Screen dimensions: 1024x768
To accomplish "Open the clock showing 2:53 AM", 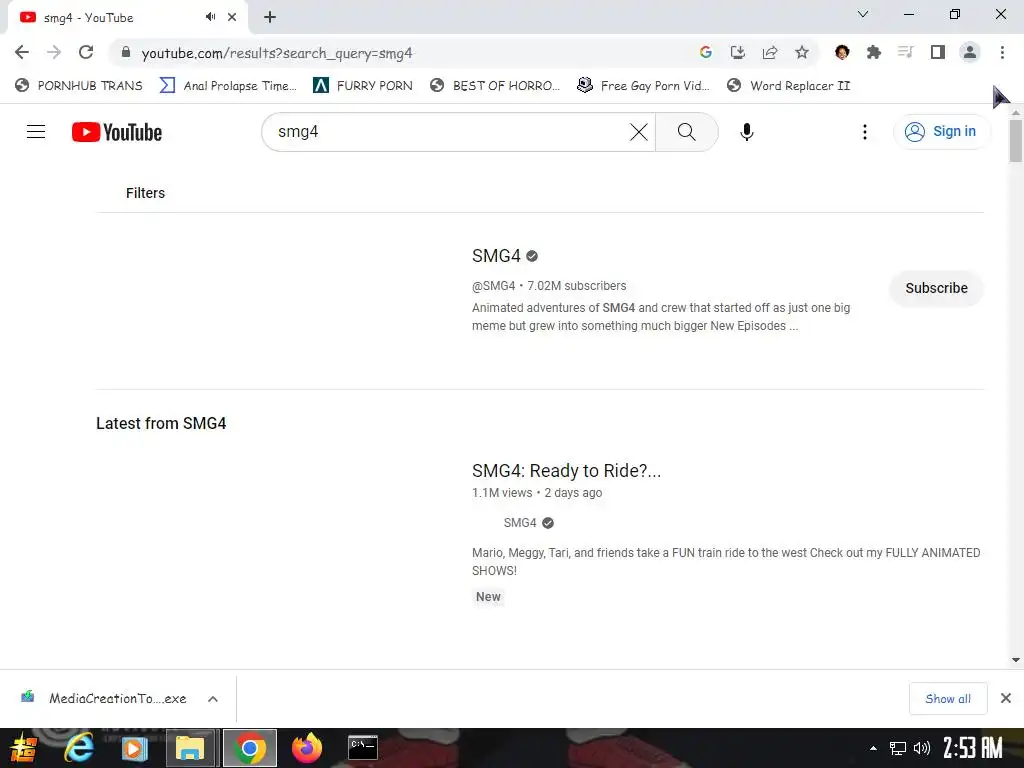I will (972, 748).
